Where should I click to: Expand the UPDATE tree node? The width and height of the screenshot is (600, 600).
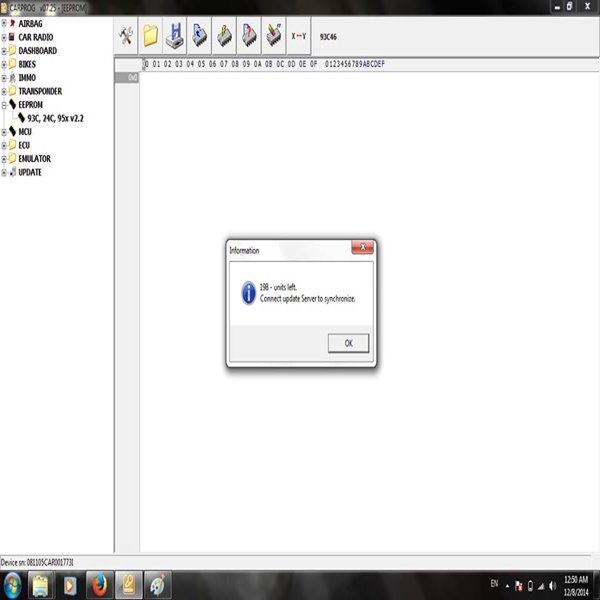[4, 173]
